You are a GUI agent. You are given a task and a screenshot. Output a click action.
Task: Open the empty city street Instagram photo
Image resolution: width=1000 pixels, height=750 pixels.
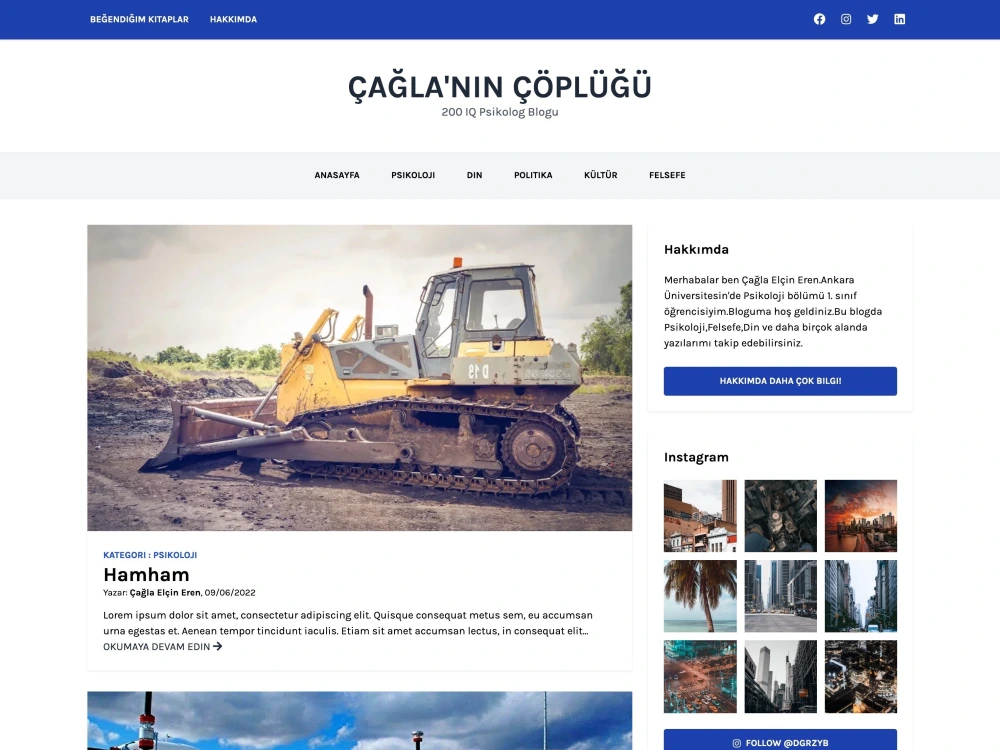781,596
